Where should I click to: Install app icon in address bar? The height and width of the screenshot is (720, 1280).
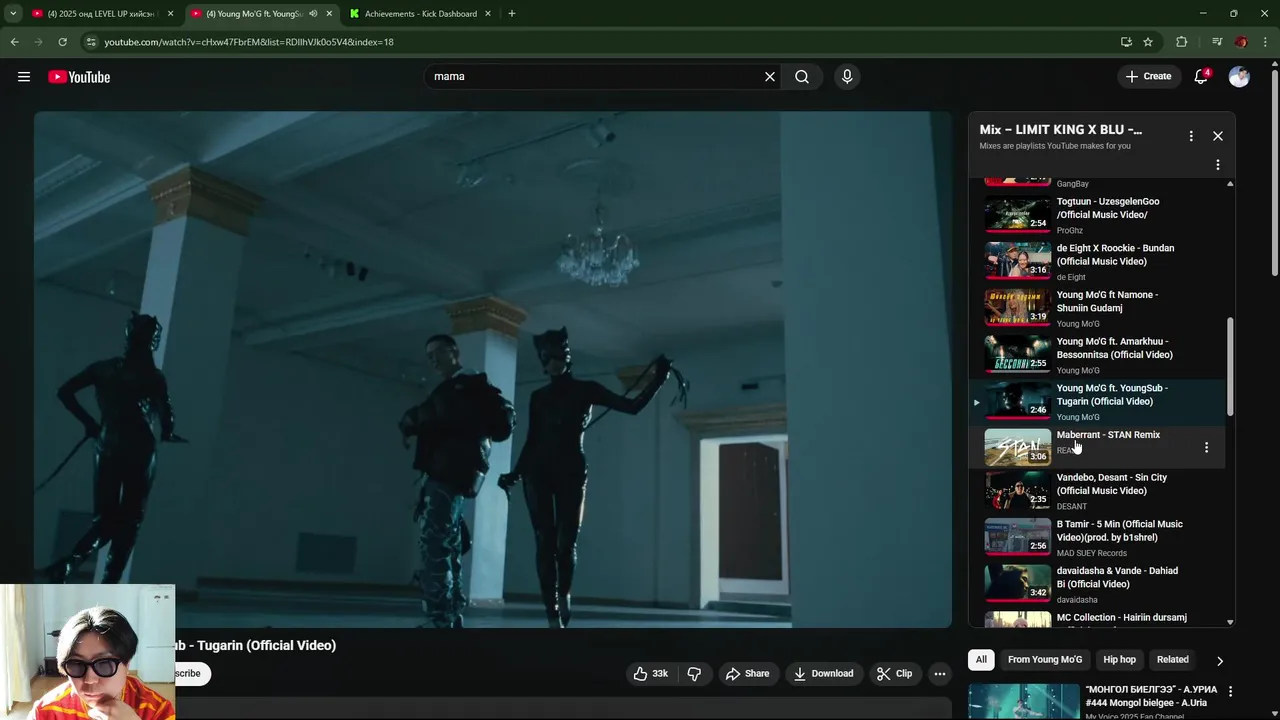pyautogui.click(x=1126, y=42)
